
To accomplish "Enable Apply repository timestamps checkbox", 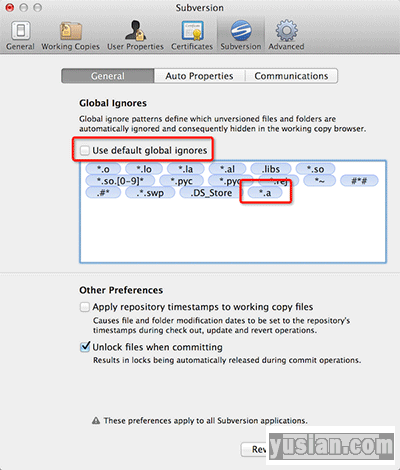I will click(85, 307).
